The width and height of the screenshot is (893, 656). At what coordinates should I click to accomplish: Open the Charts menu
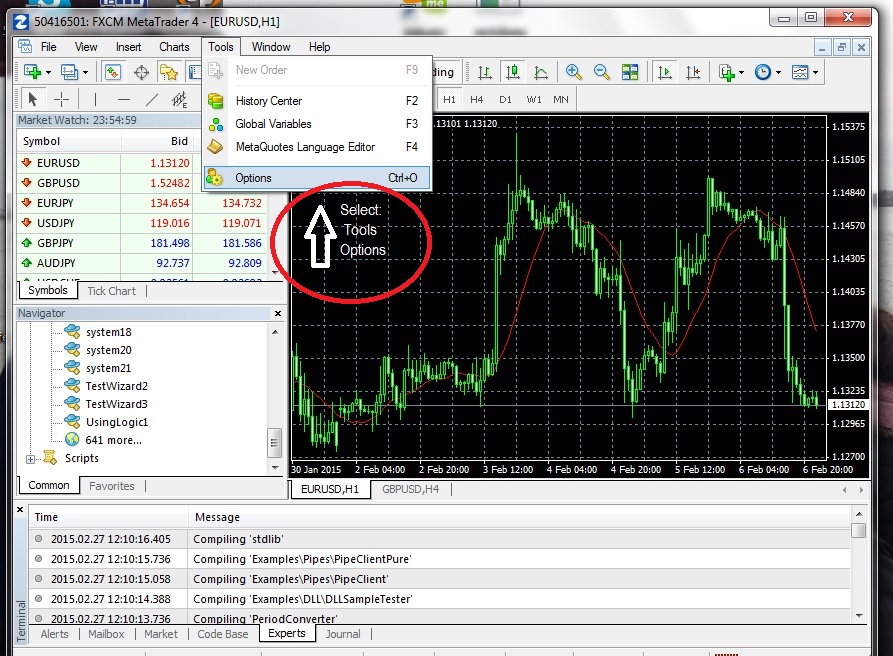[x=174, y=47]
